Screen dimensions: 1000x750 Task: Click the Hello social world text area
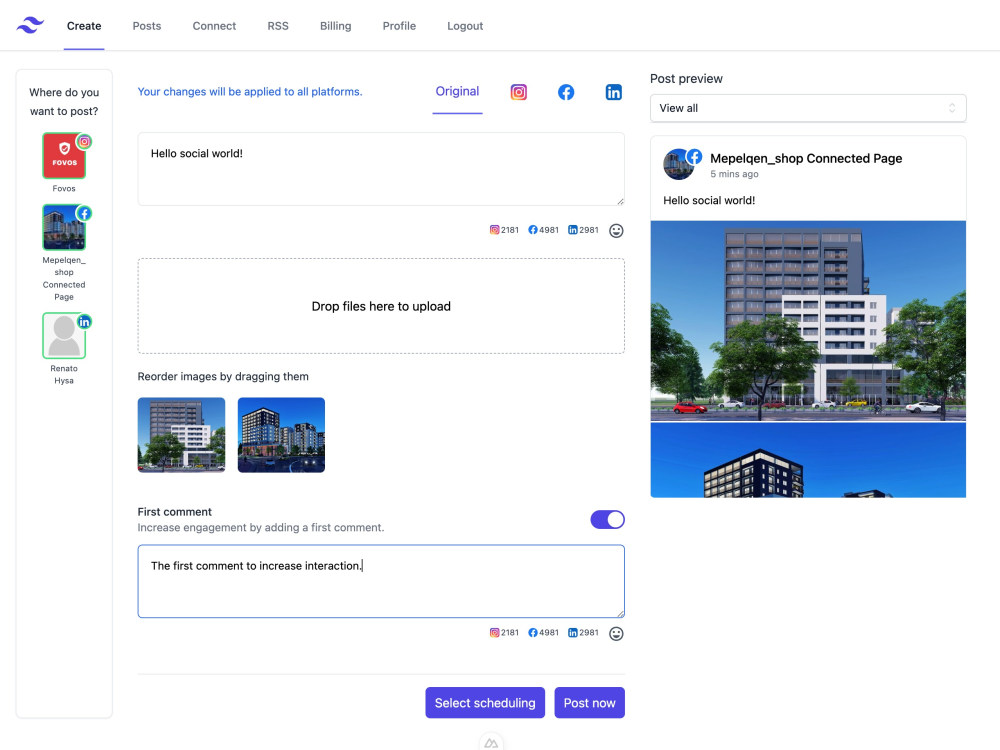[381, 169]
